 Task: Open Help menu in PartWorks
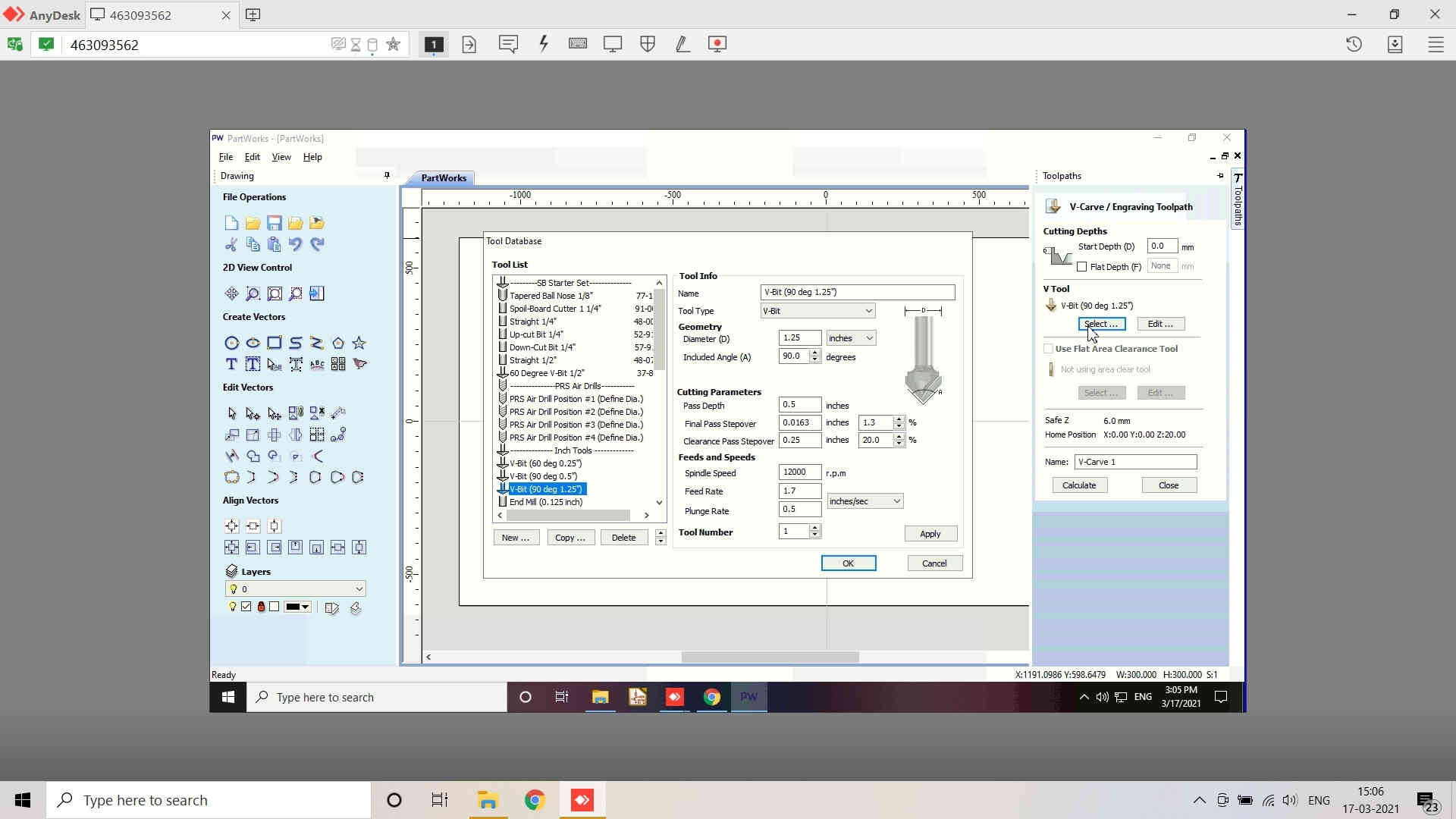click(312, 157)
